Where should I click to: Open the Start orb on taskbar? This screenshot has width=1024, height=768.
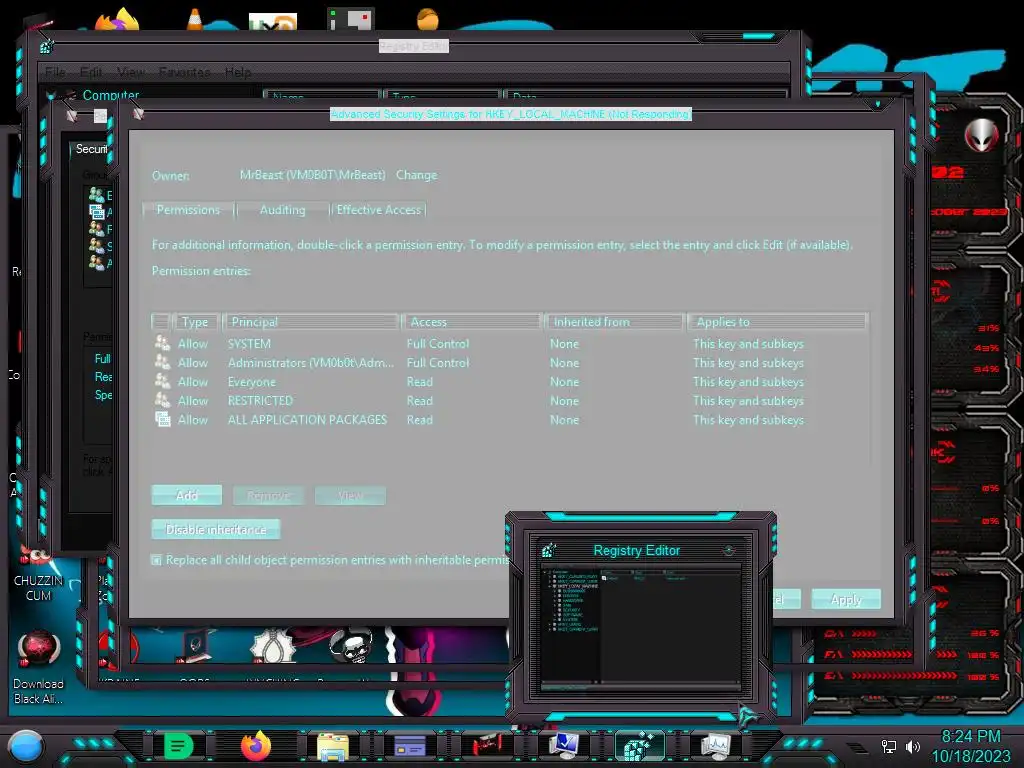(x=25, y=746)
